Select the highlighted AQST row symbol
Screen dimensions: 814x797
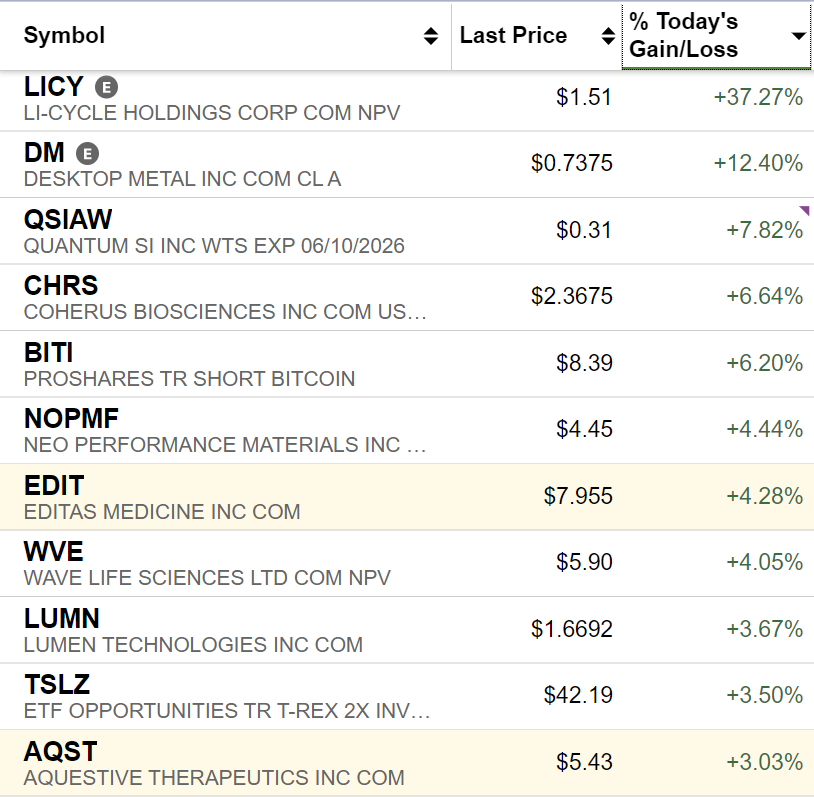click(60, 750)
